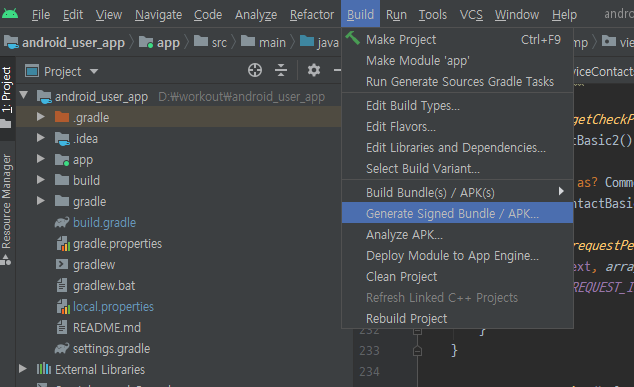Choose Run Generate Sources Gradle Tasks
Screen dimensions: 634x387
[457, 82]
